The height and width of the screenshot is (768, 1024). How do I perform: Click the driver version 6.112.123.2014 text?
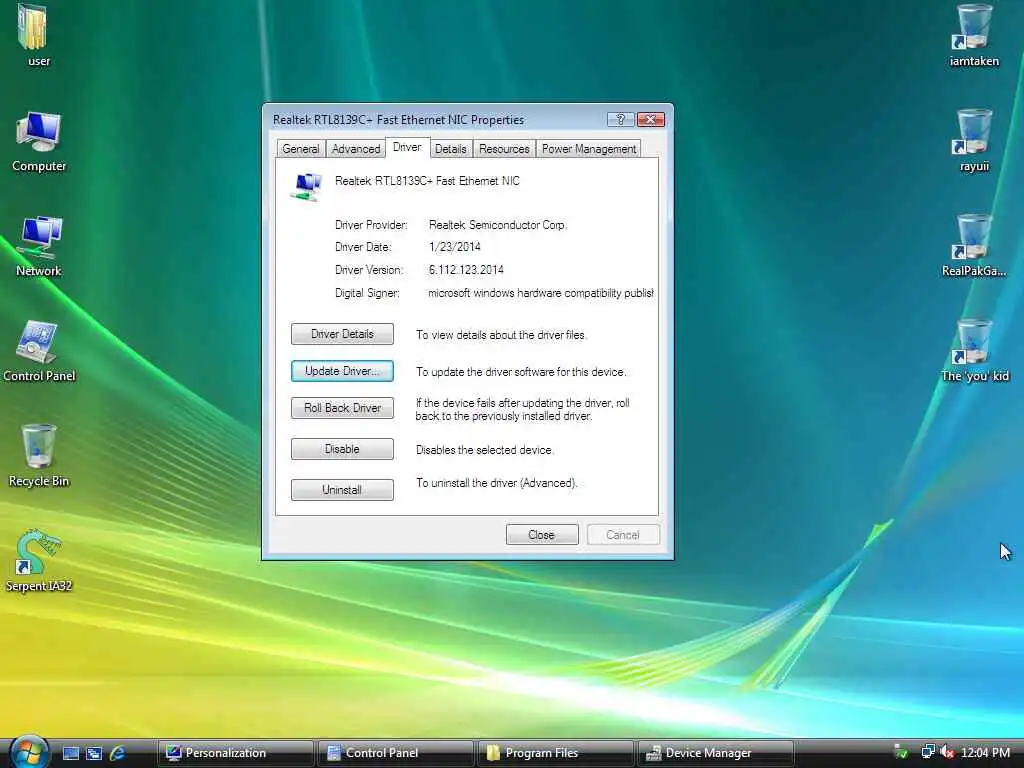click(466, 270)
